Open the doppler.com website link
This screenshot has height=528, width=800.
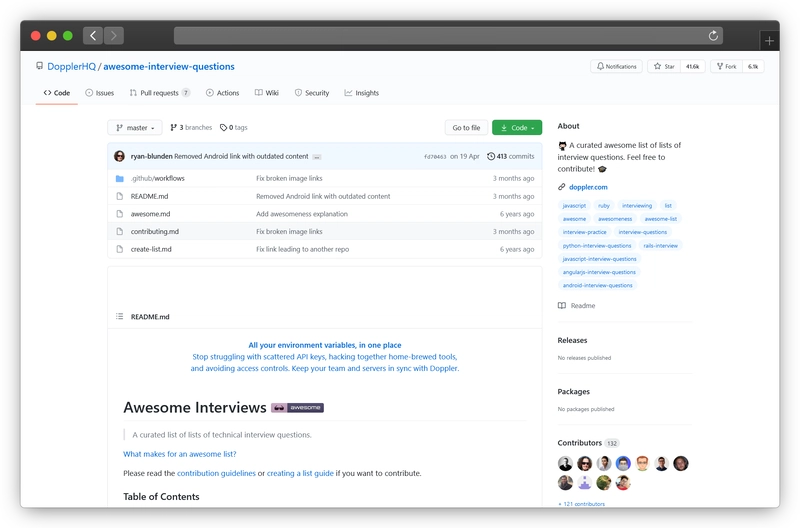[588, 187]
